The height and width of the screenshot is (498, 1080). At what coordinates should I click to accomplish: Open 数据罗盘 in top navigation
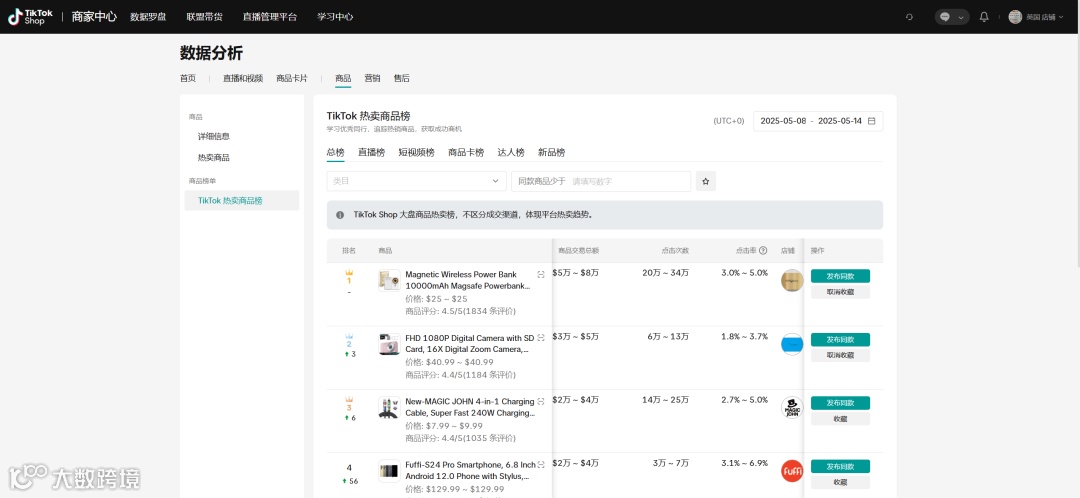coord(148,17)
